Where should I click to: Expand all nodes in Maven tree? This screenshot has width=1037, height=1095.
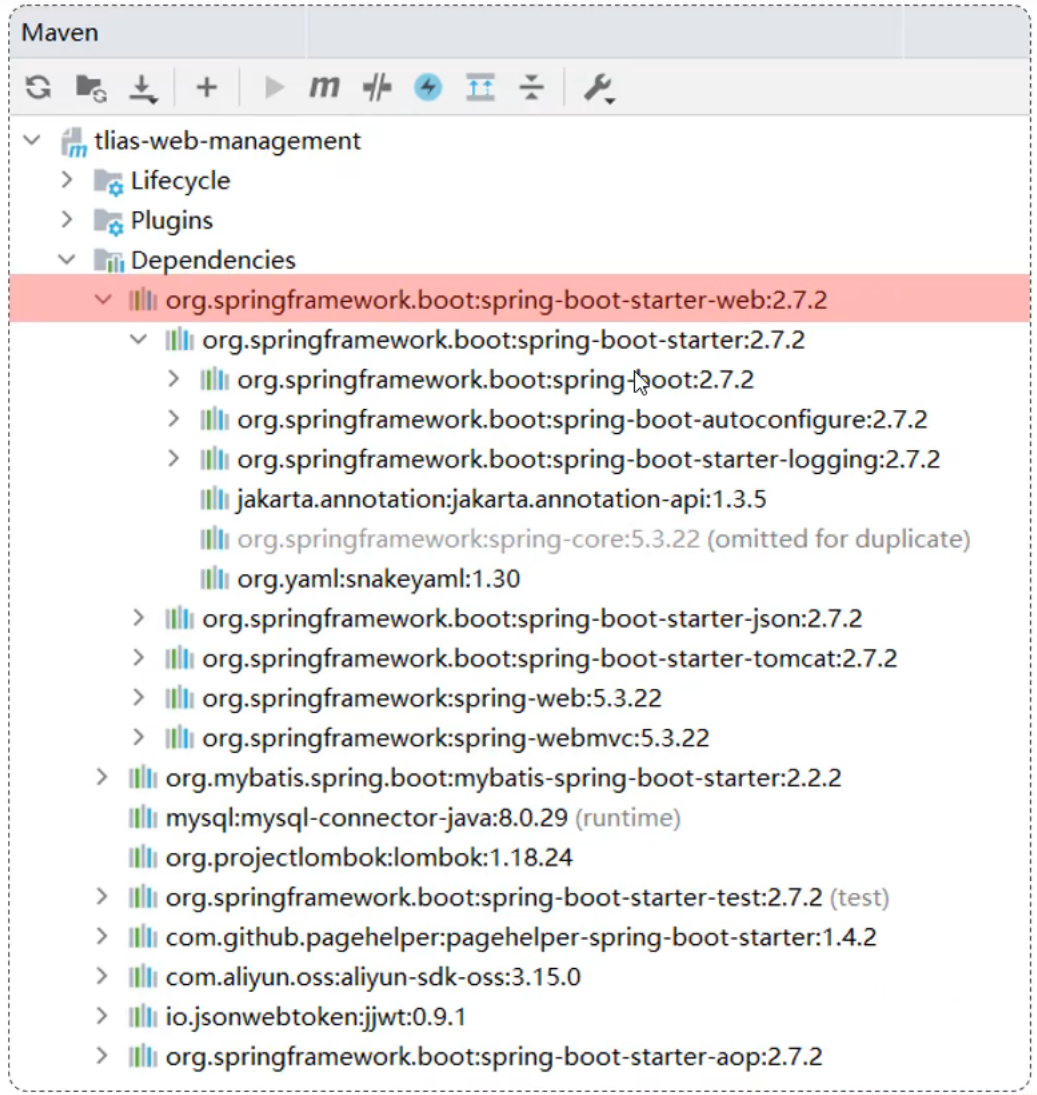[x=480, y=88]
